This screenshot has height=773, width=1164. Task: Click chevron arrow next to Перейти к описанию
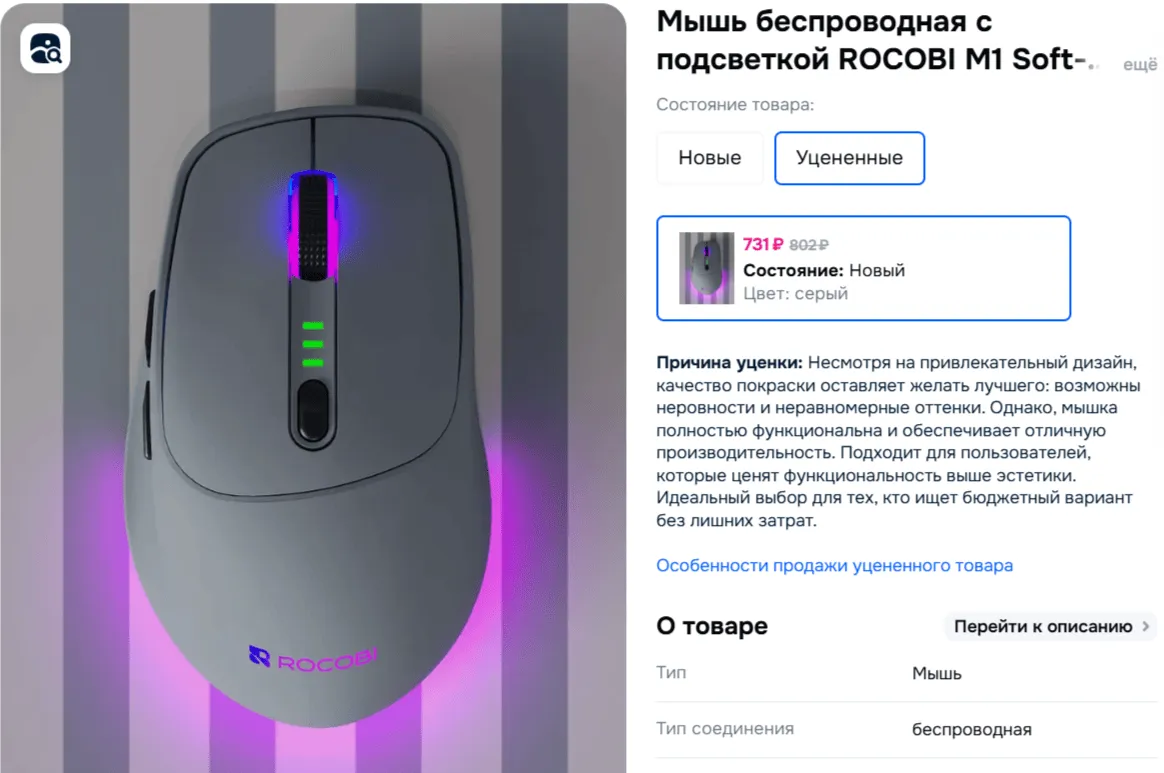tap(1145, 626)
